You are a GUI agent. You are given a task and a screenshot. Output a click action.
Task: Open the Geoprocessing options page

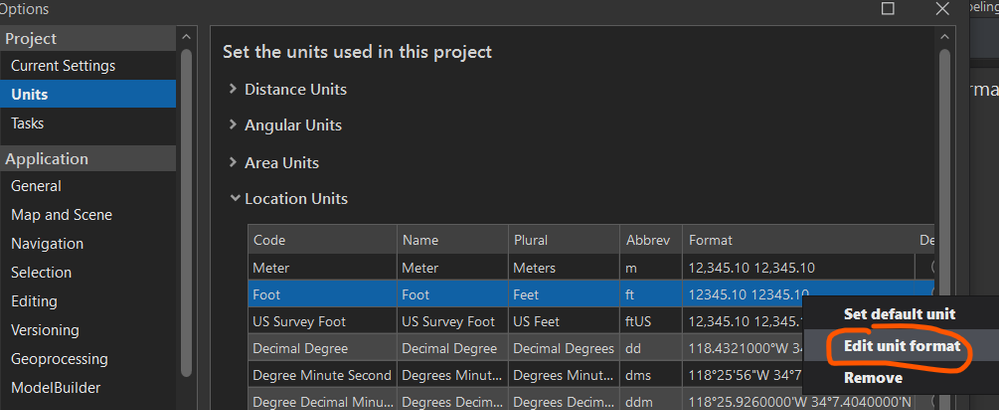pos(59,359)
